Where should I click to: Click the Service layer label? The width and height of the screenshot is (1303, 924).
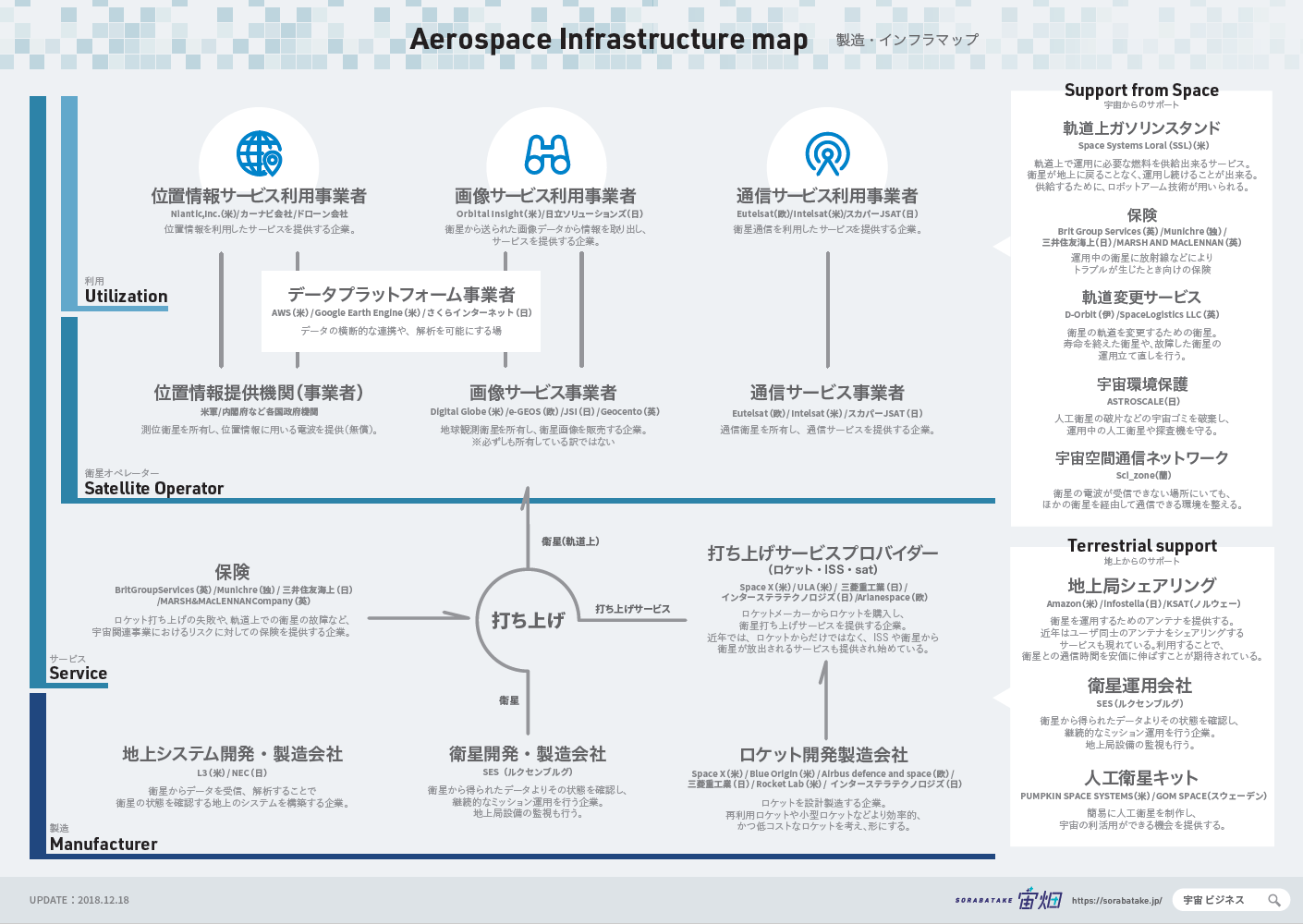(78, 674)
